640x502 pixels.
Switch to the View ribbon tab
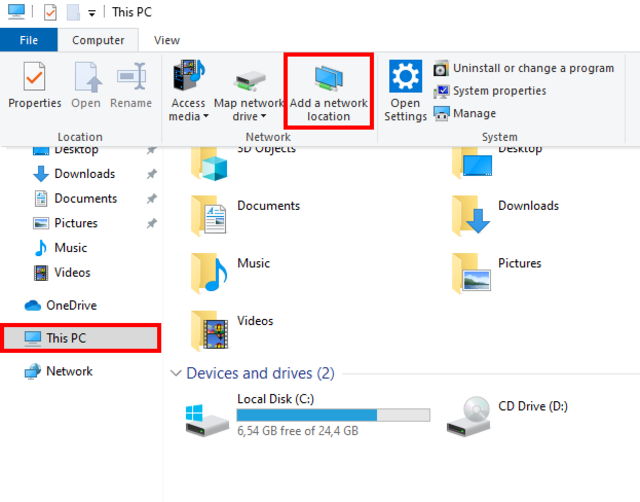point(167,40)
